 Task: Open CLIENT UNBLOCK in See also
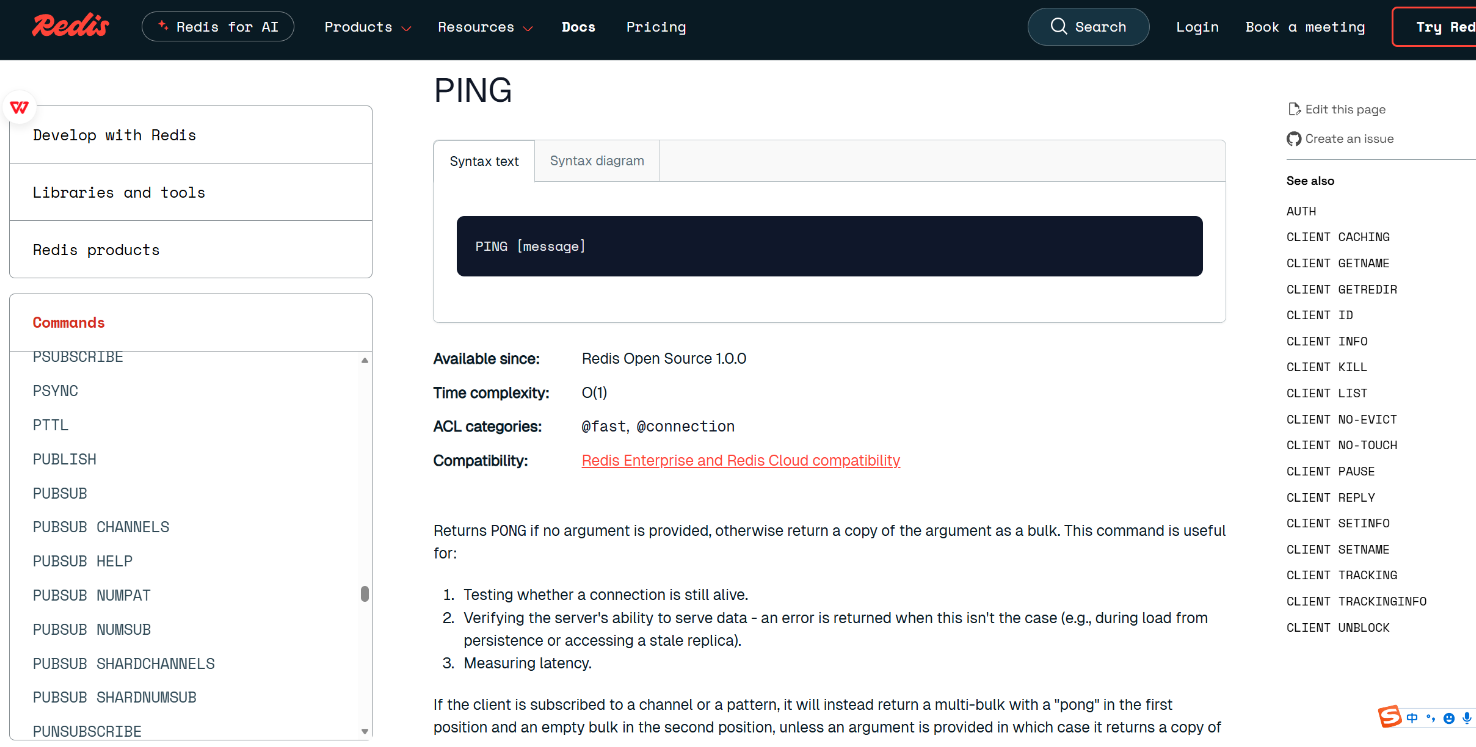pos(1338,627)
